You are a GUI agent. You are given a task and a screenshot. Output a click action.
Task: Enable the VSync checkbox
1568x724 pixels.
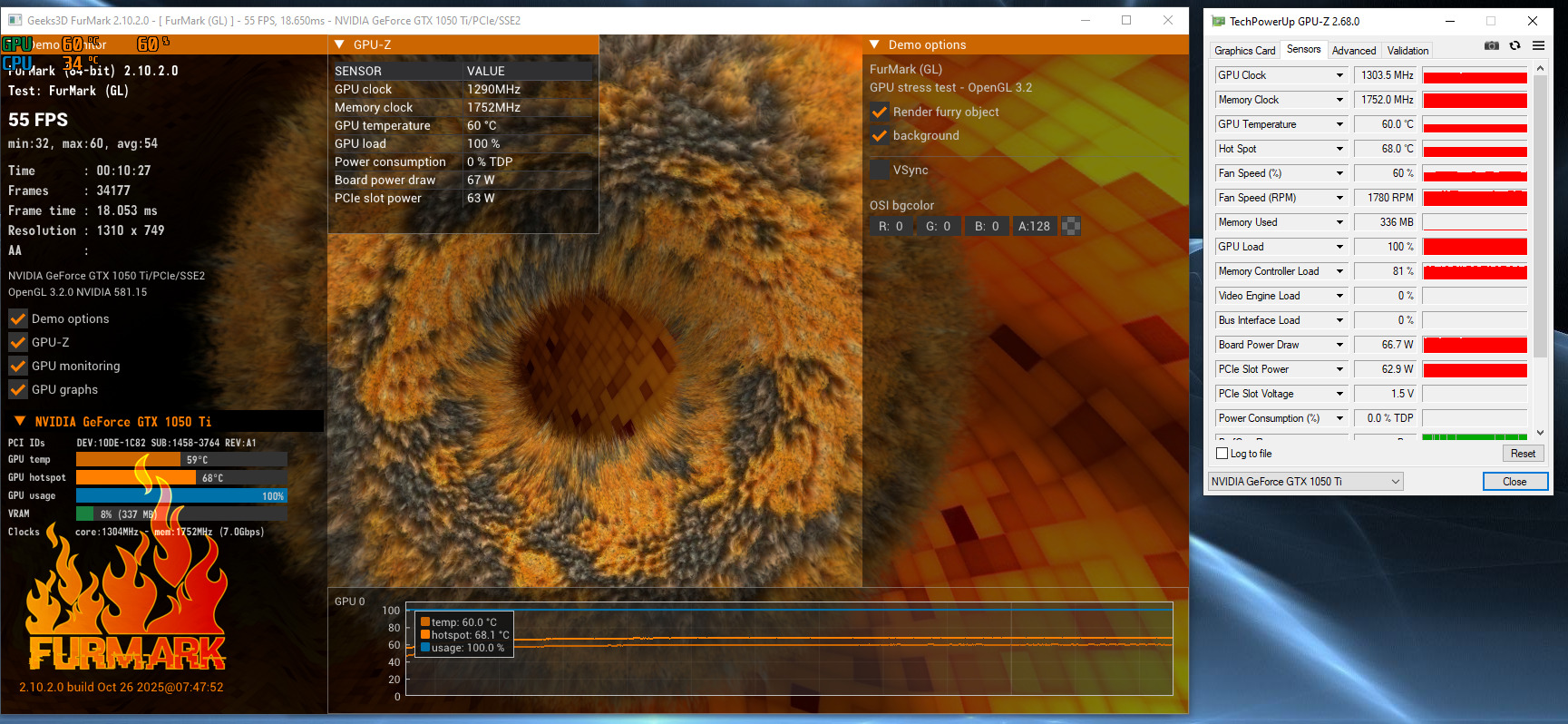879,170
